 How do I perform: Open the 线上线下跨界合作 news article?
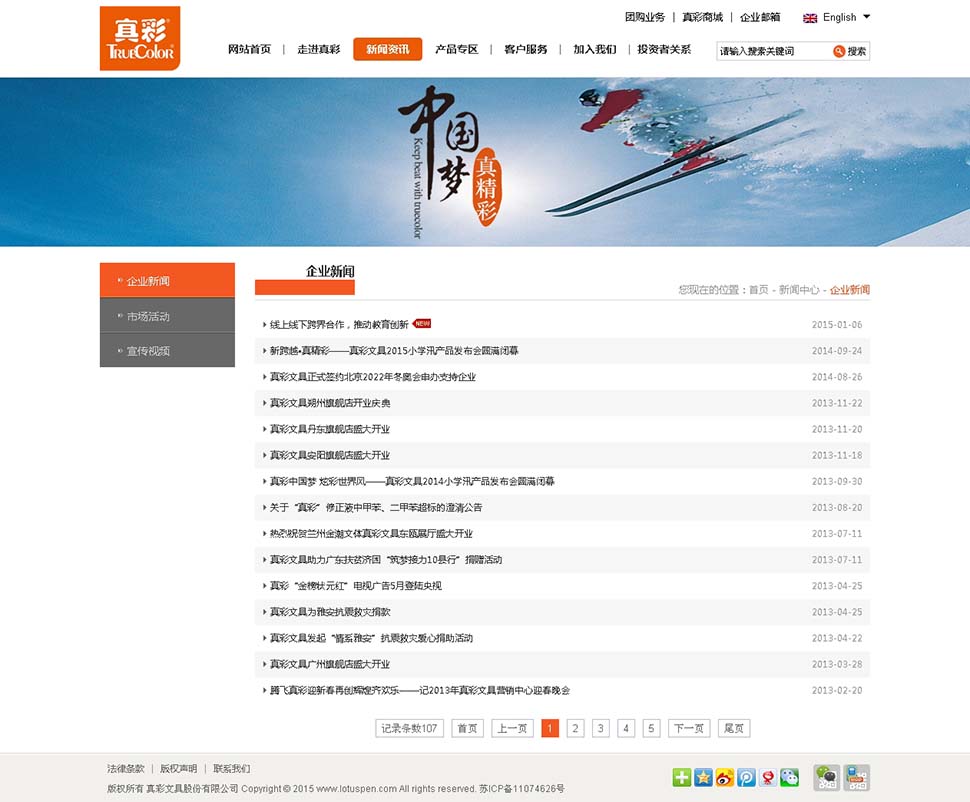(339, 325)
